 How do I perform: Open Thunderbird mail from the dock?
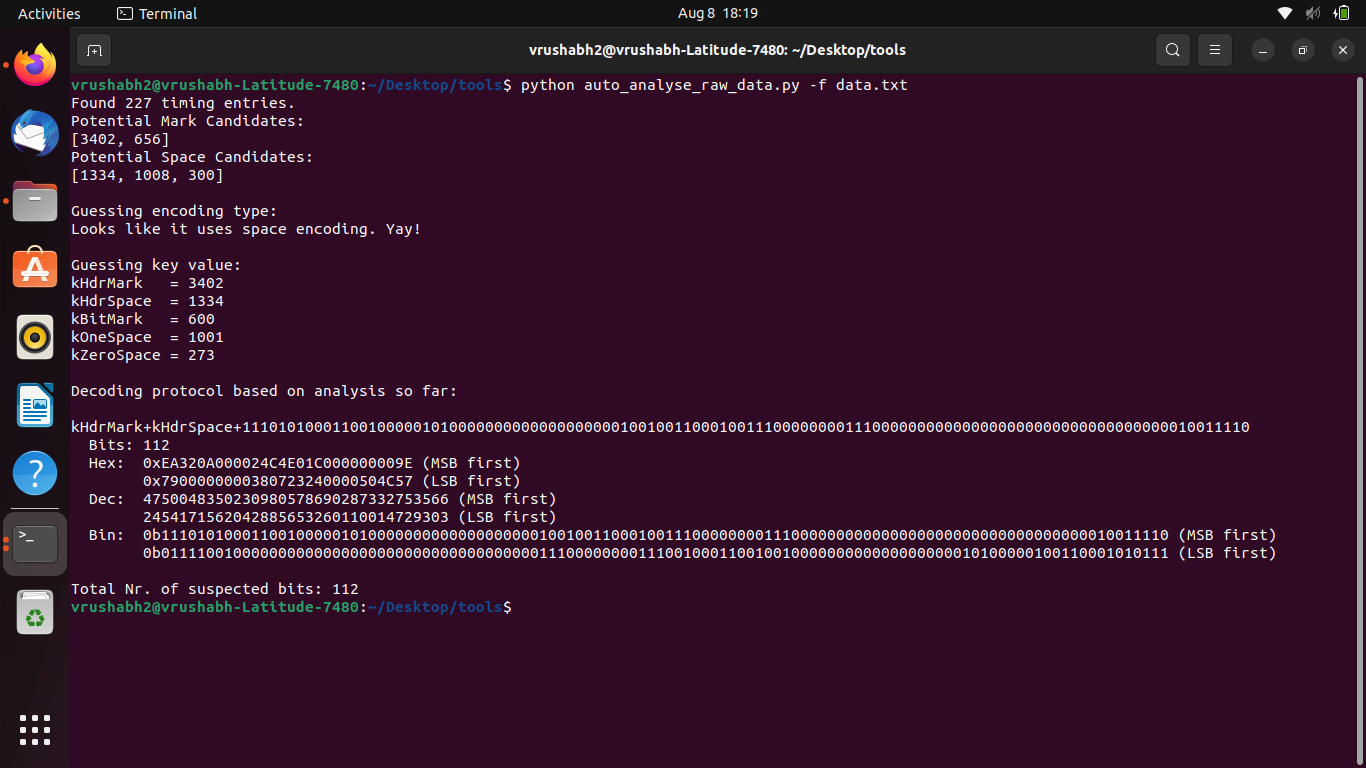[x=35, y=133]
